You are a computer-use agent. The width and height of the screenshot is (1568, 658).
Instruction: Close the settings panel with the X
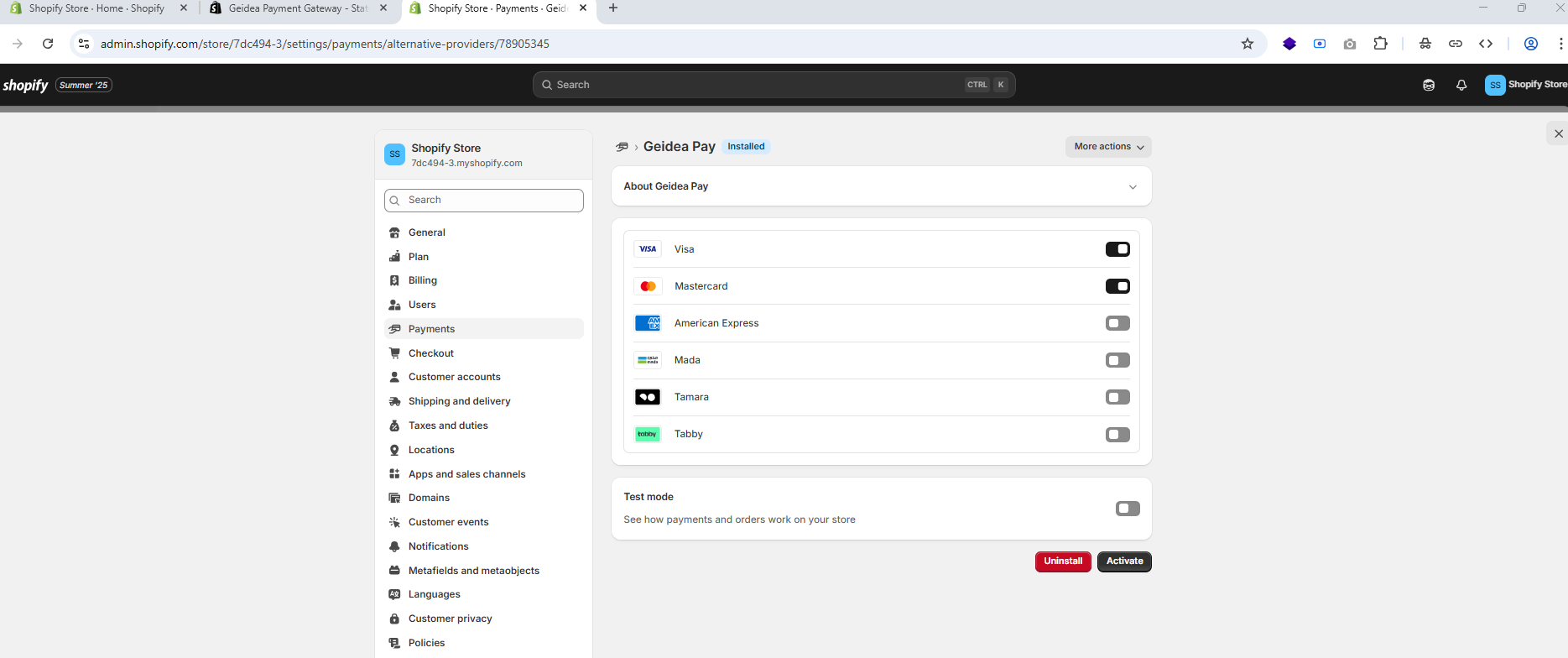click(x=1558, y=133)
